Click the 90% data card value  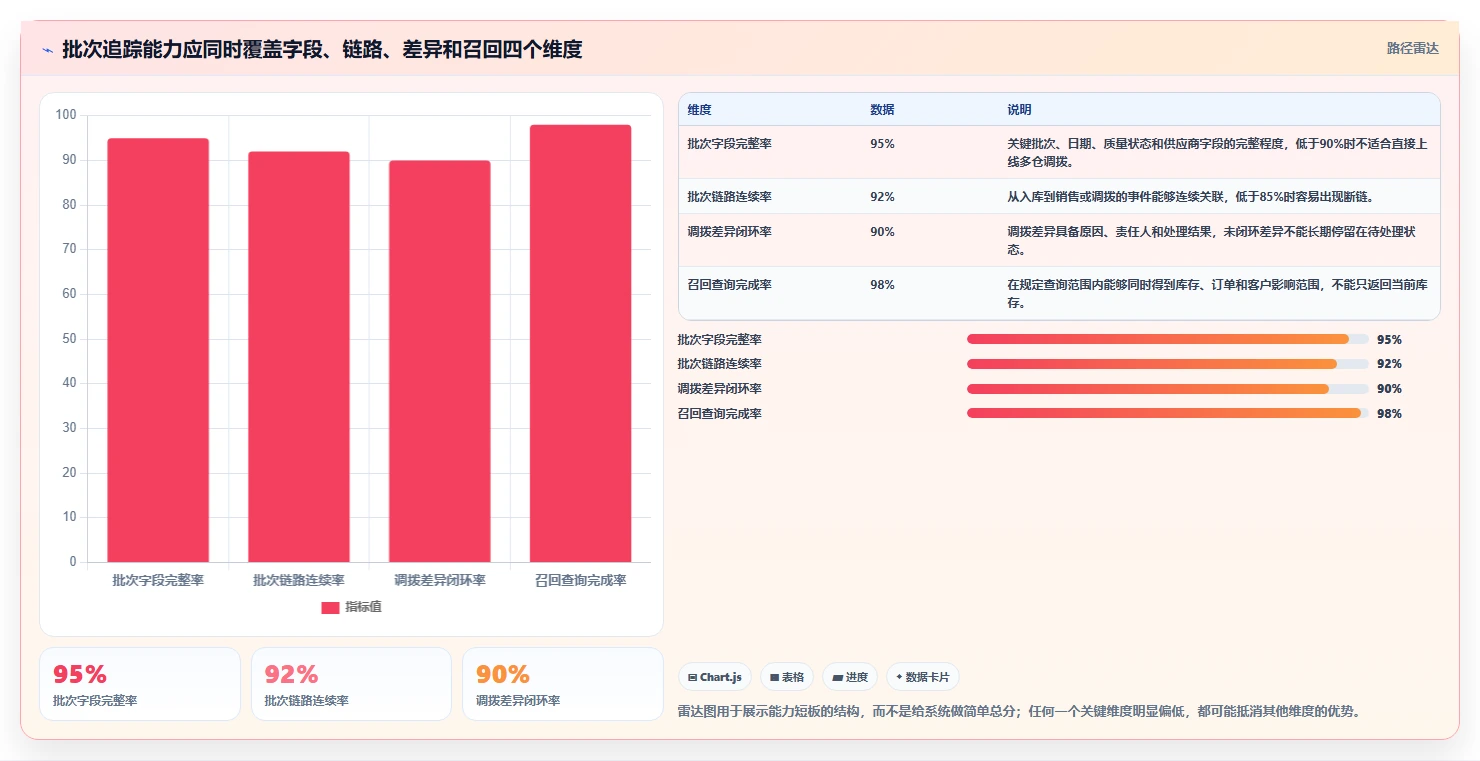pyautogui.click(x=503, y=675)
